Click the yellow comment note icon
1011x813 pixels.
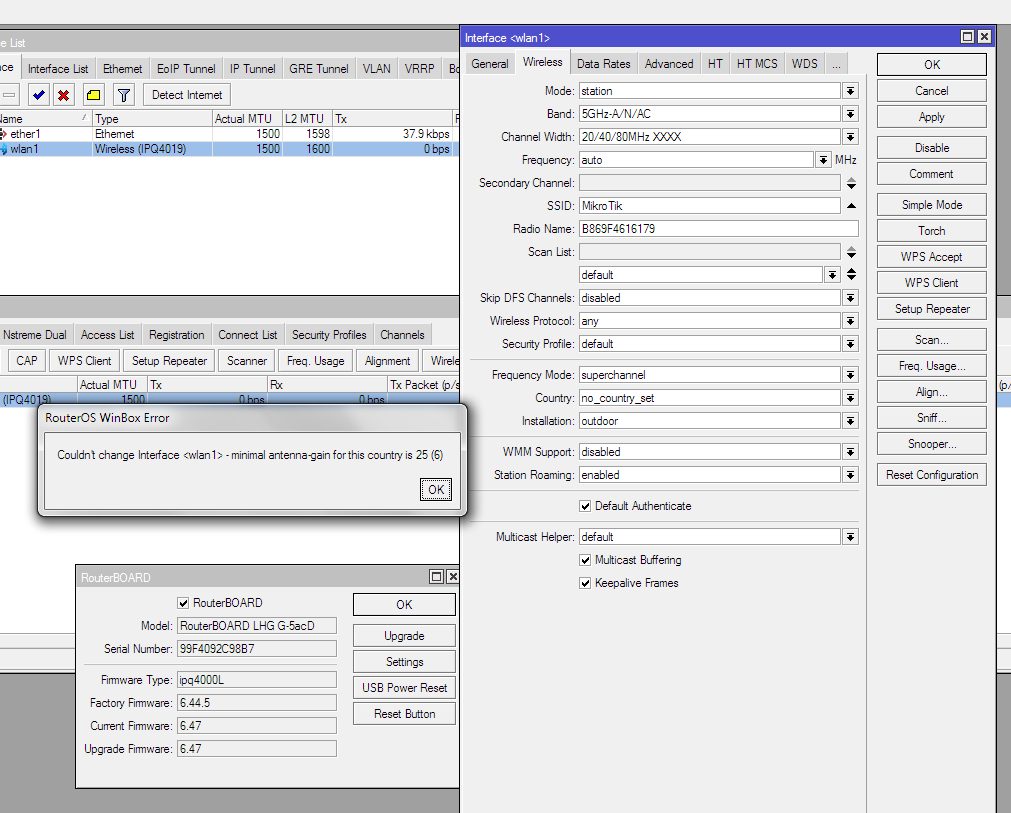pos(93,95)
